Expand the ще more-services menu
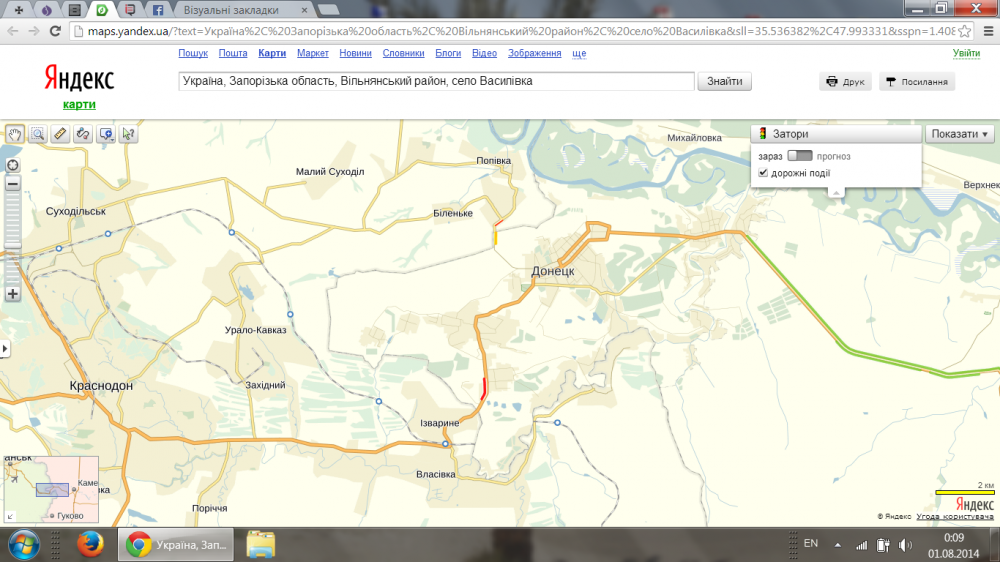The height and width of the screenshot is (562, 1000). click(x=579, y=53)
